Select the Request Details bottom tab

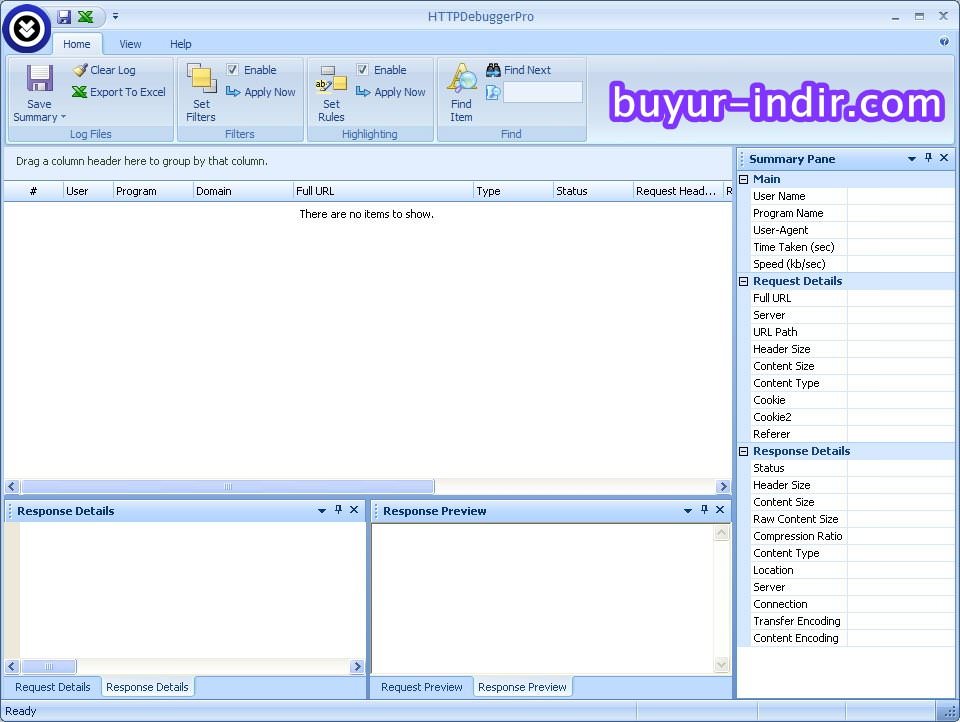click(53, 687)
